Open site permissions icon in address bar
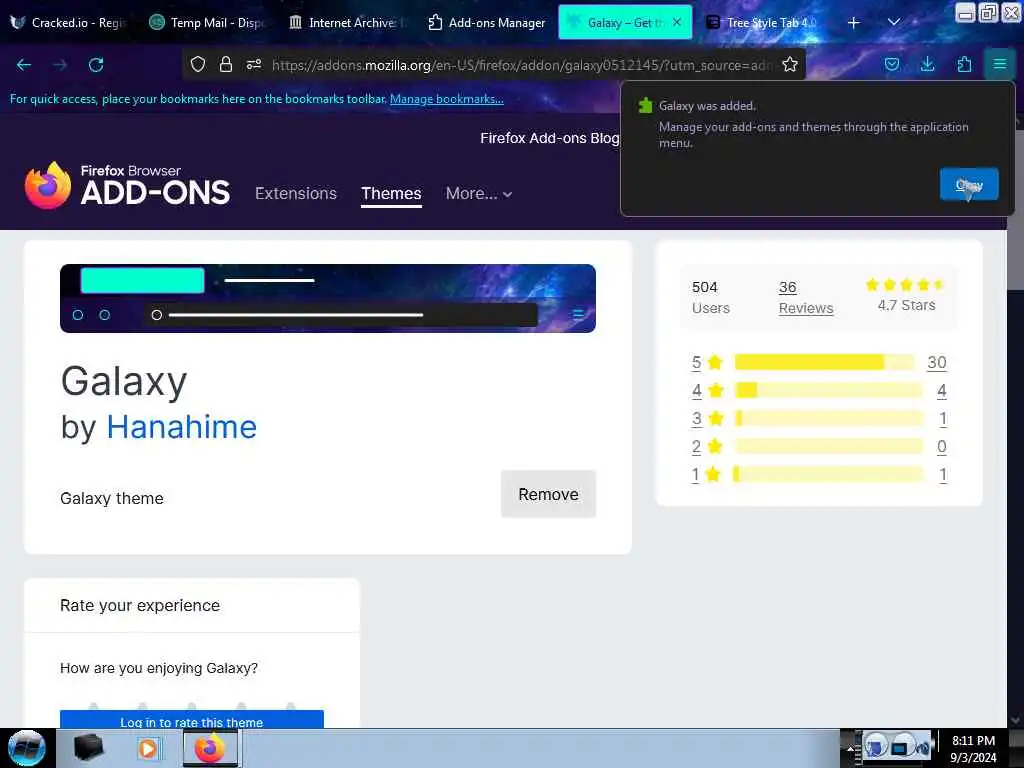 [x=254, y=64]
